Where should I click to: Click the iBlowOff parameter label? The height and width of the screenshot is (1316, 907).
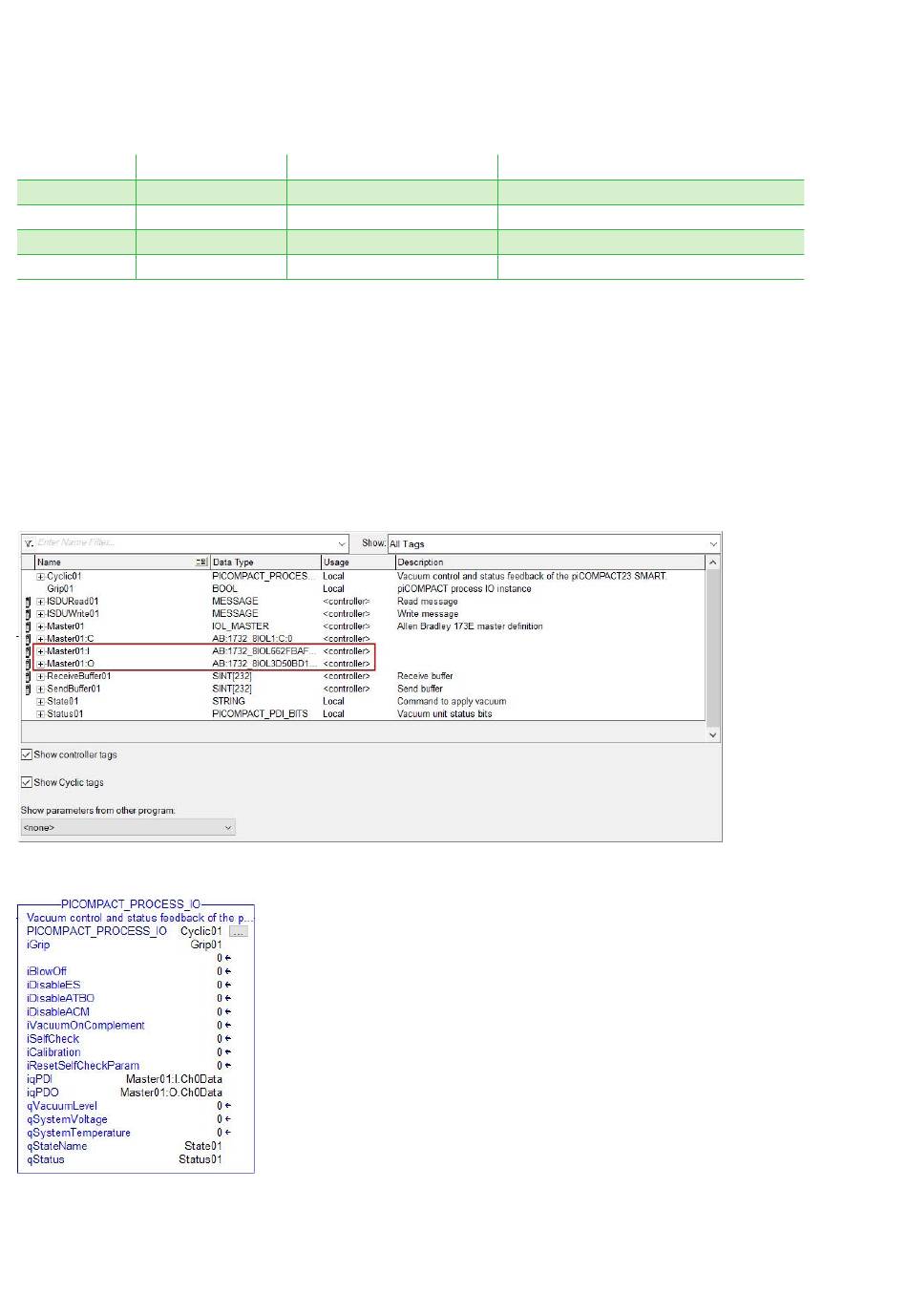tap(47, 971)
